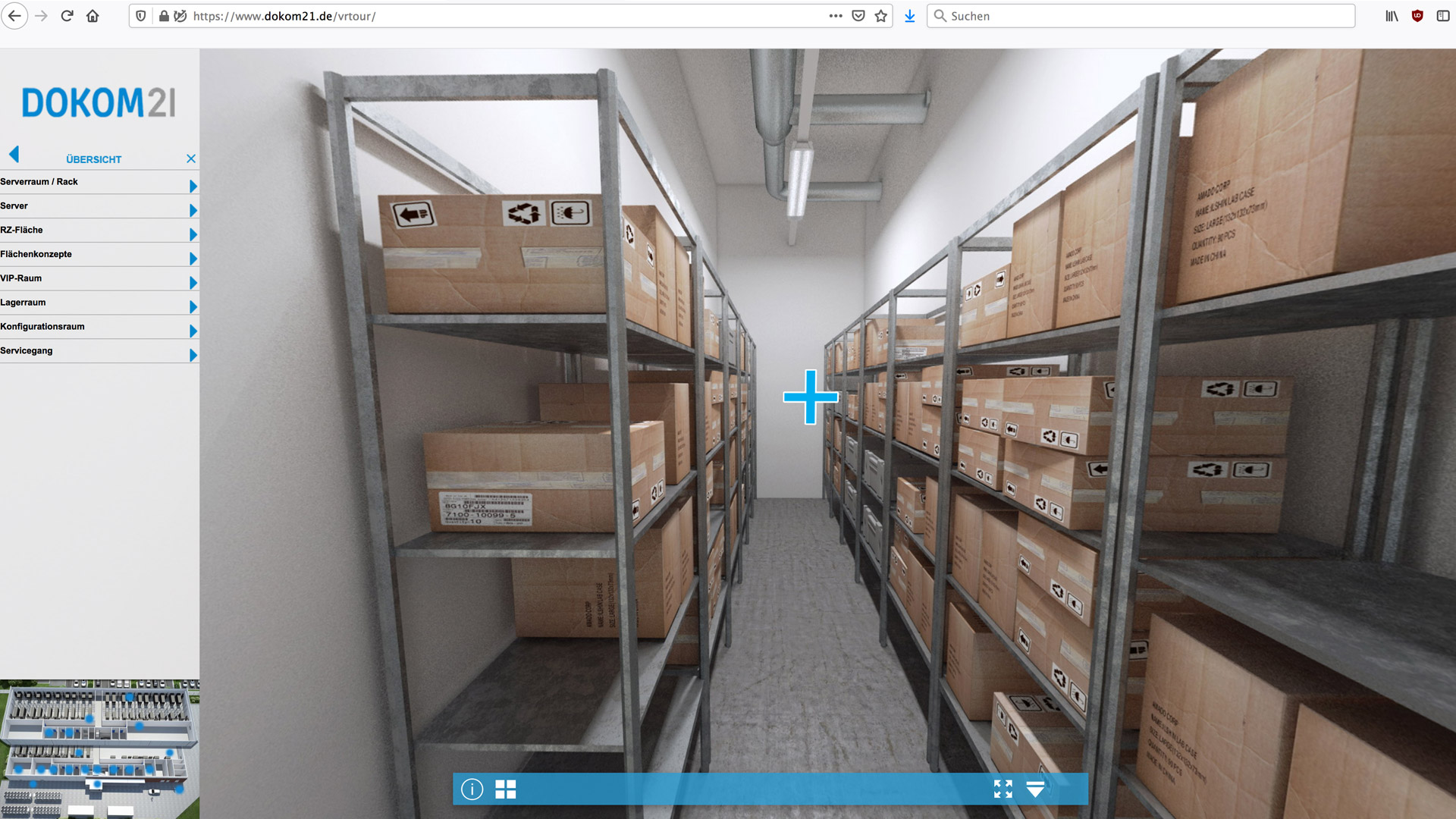1456x819 pixels.
Task: Click the floor plan minimap thumbnail
Action: click(x=99, y=748)
